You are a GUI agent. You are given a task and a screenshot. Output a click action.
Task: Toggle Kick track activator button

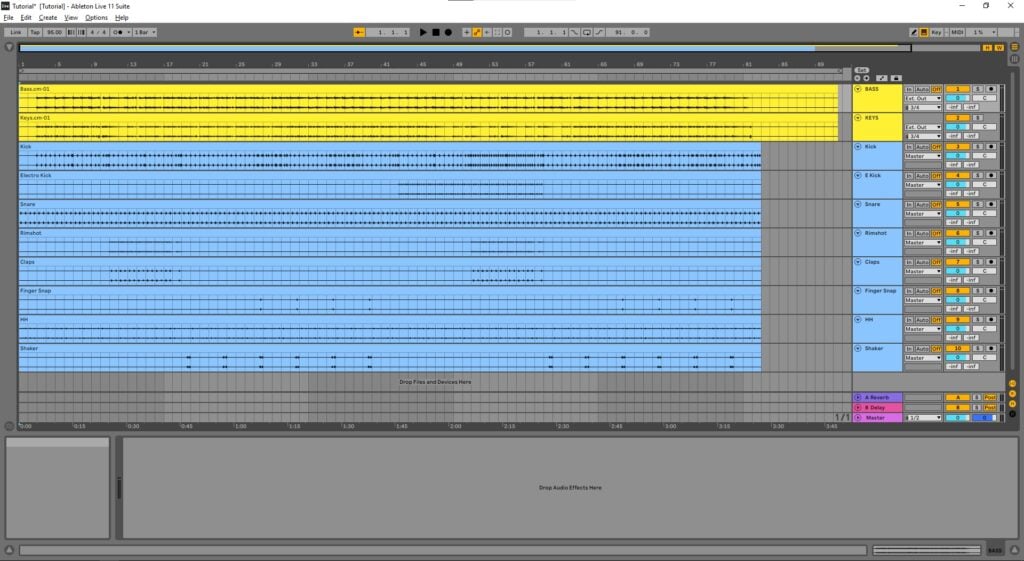957,146
